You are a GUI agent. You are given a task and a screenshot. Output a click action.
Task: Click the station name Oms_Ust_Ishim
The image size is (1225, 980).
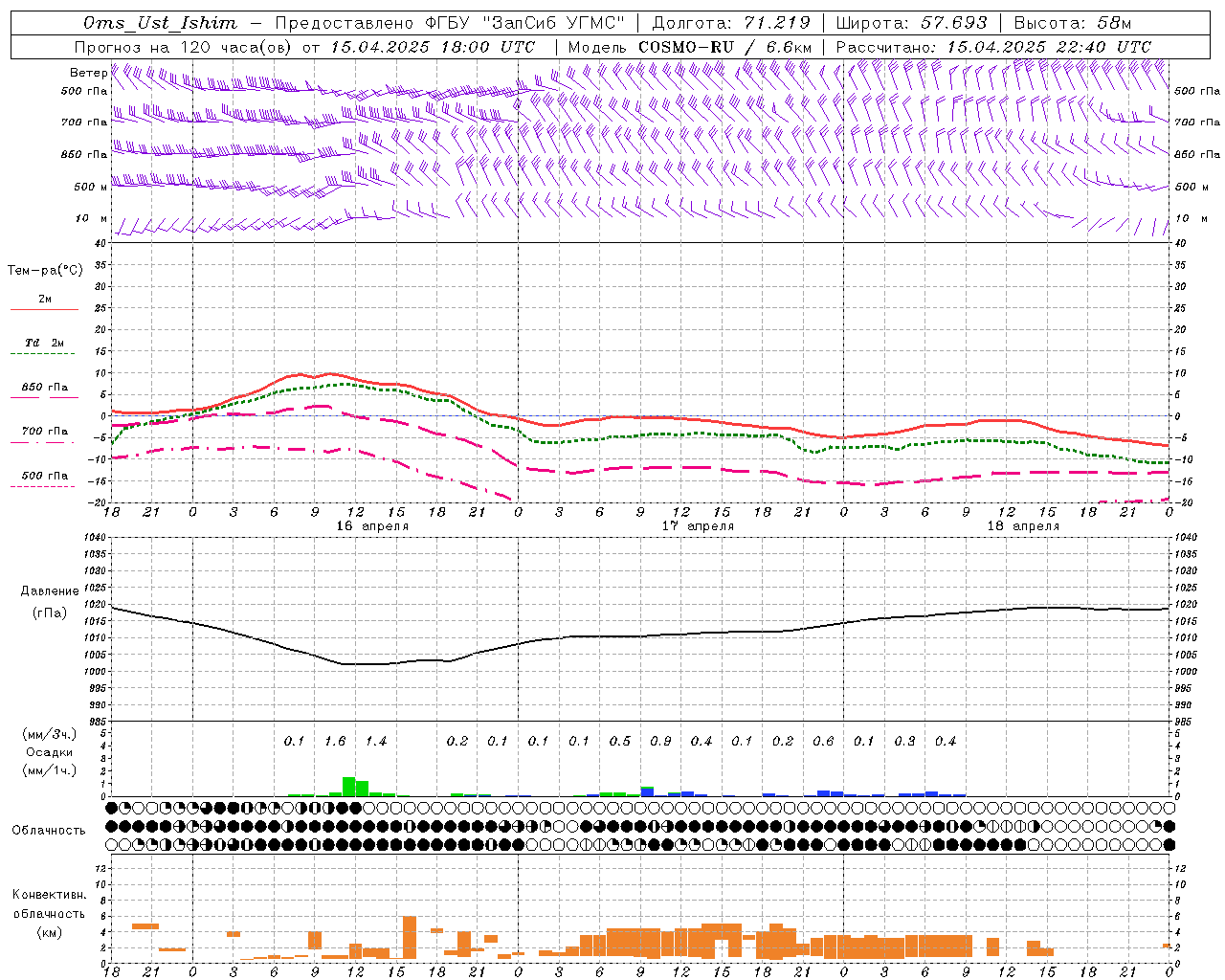[x=160, y=23]
